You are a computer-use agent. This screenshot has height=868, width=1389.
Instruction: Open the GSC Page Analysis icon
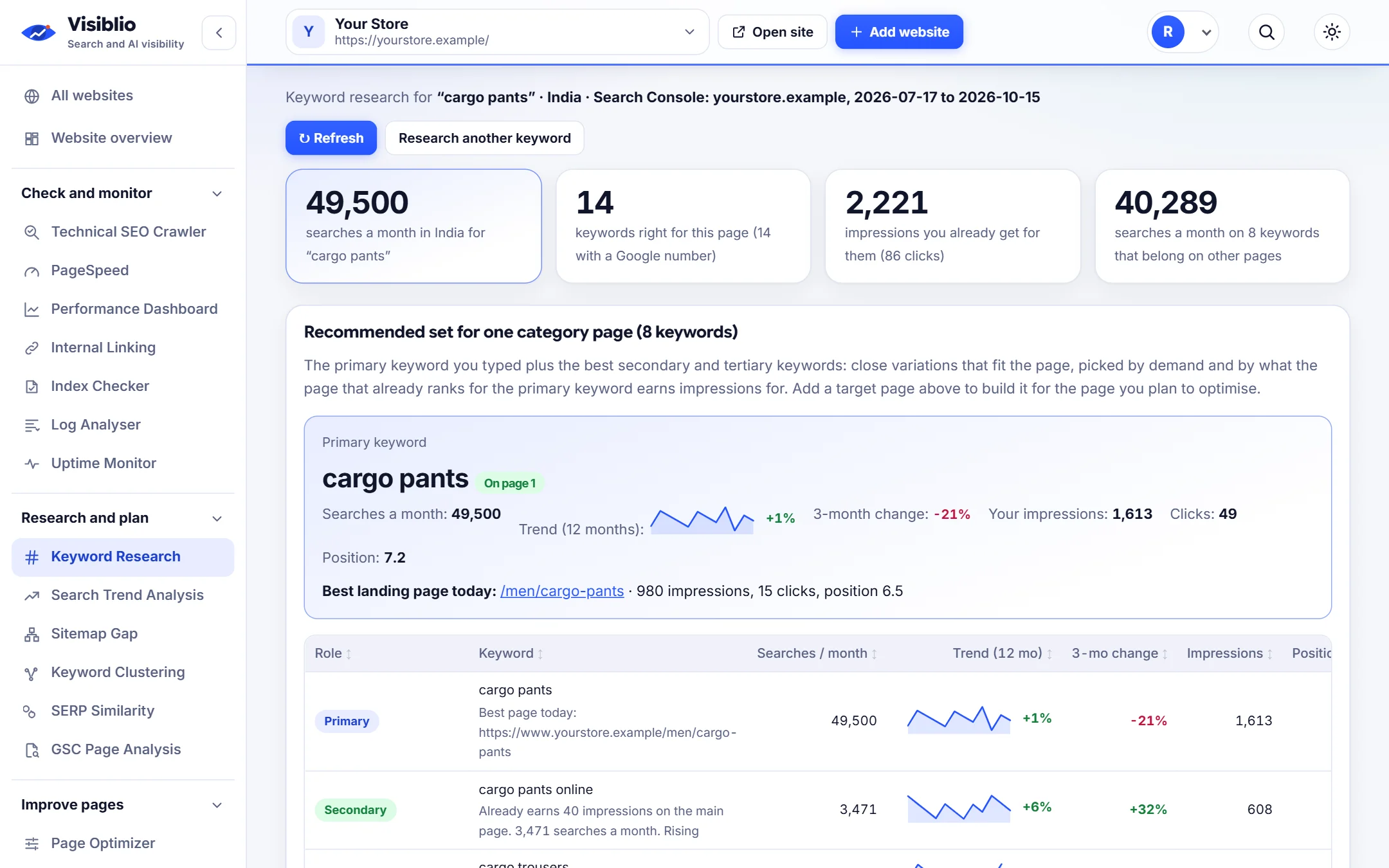(32, 750)
